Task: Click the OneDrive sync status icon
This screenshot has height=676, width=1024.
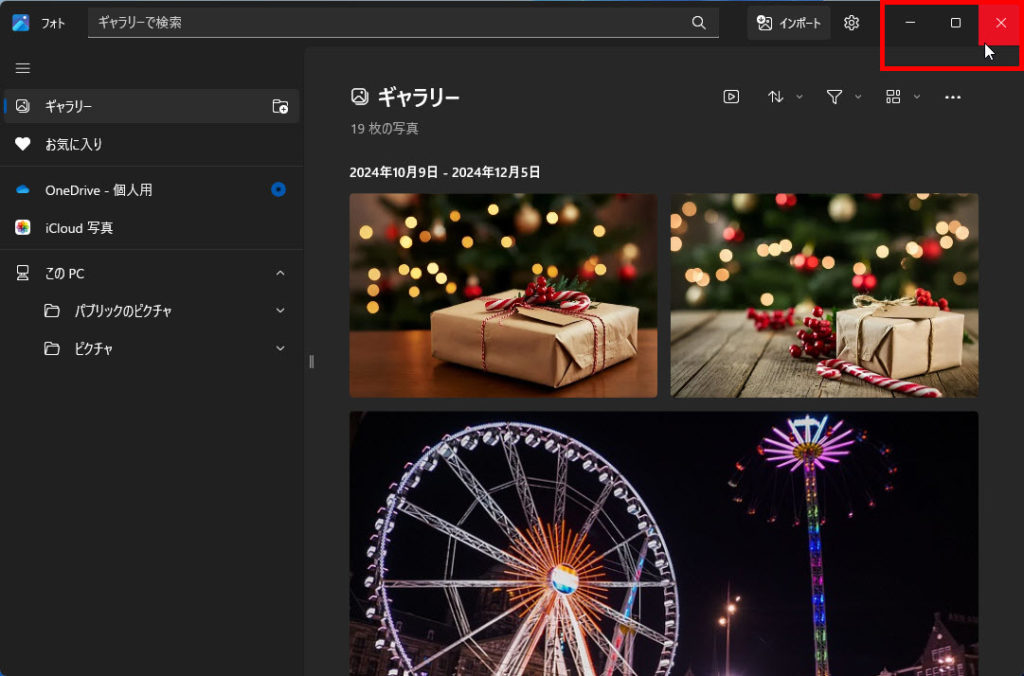Action: 279,189
